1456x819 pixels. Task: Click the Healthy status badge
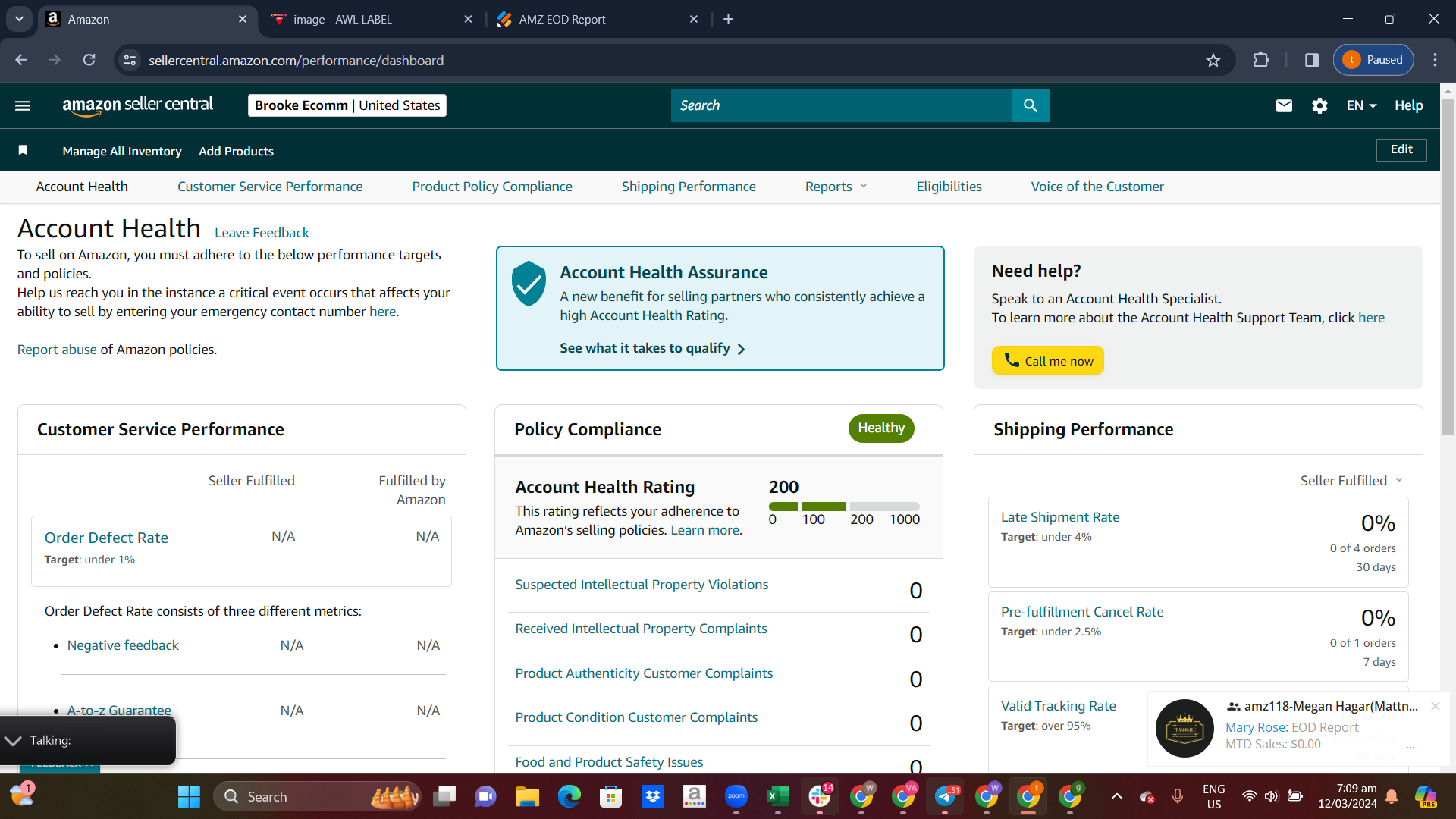(x=881, y=428)
